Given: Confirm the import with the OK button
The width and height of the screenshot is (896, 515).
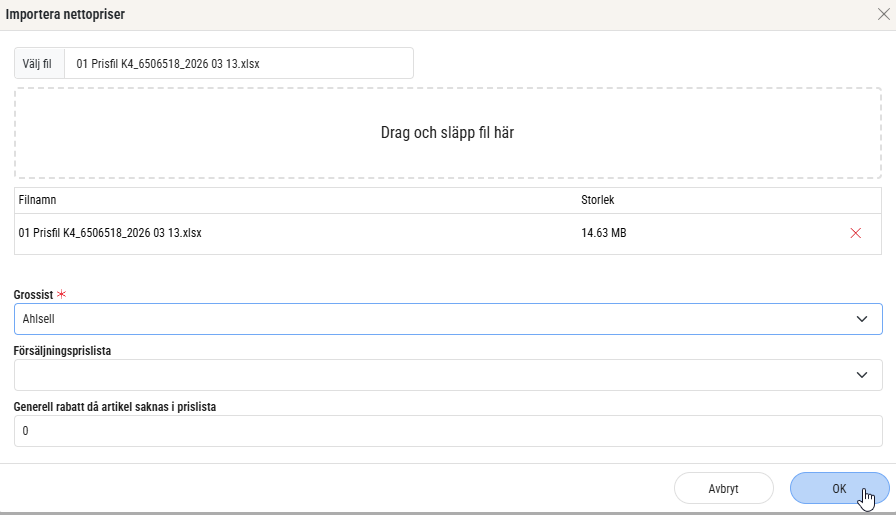Looking at the screenshot, I should pos(839,488).
